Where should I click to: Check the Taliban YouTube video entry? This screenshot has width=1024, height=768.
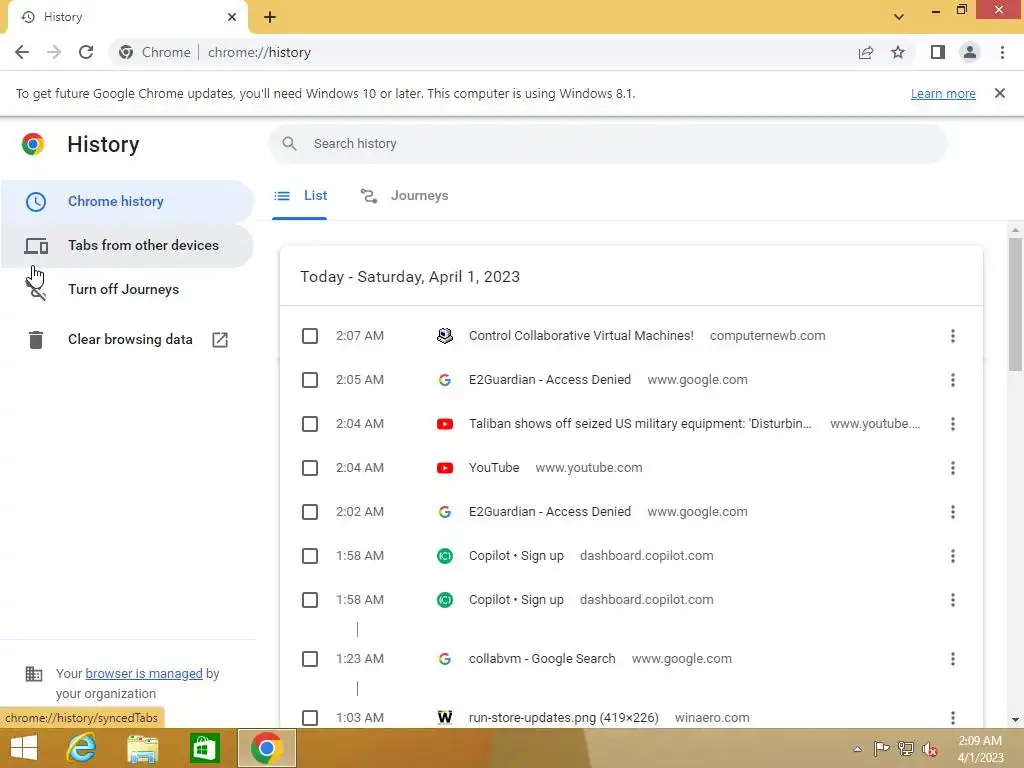point(310,424)
